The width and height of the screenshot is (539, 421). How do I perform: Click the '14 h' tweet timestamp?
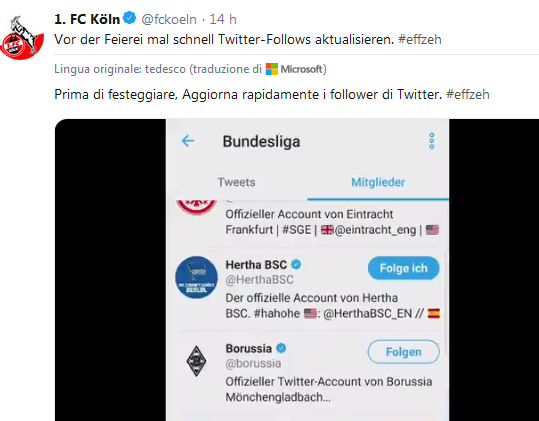coord(223,19)
